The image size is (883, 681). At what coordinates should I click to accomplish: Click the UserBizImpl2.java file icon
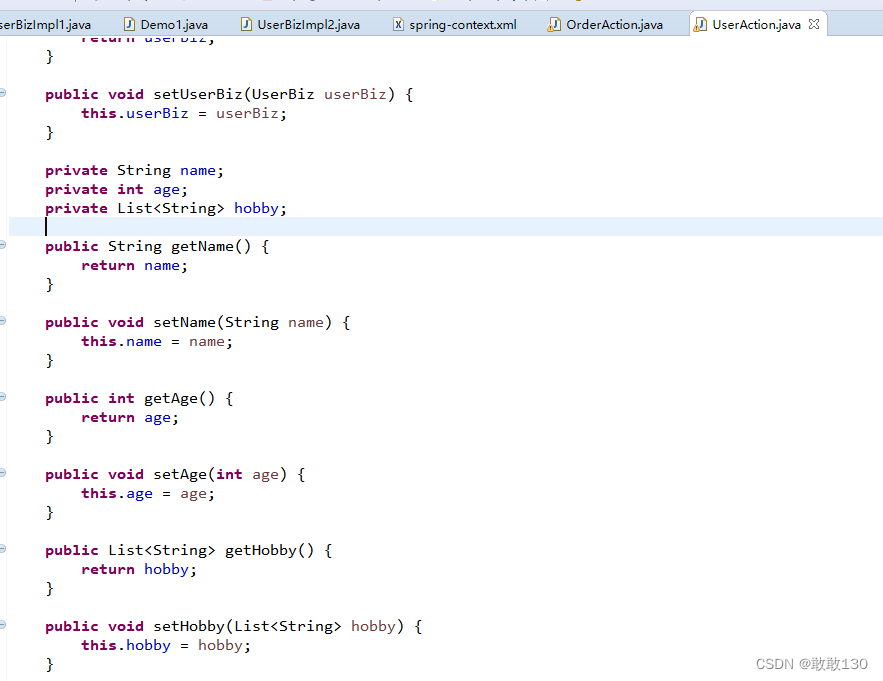pyautogui.click(x=246, y=24)
